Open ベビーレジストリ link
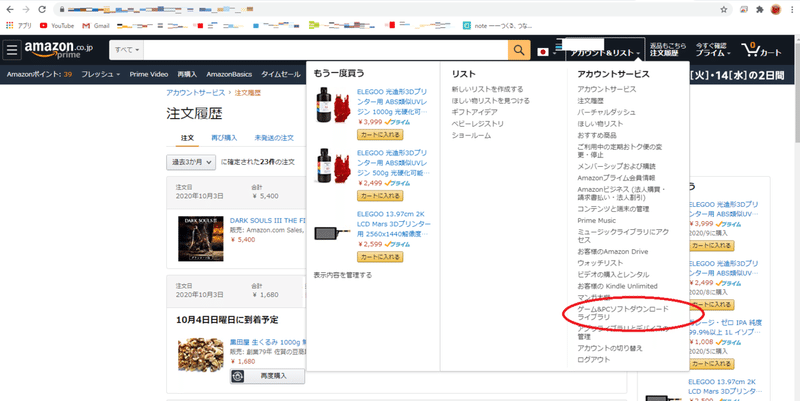 [478, 124]
